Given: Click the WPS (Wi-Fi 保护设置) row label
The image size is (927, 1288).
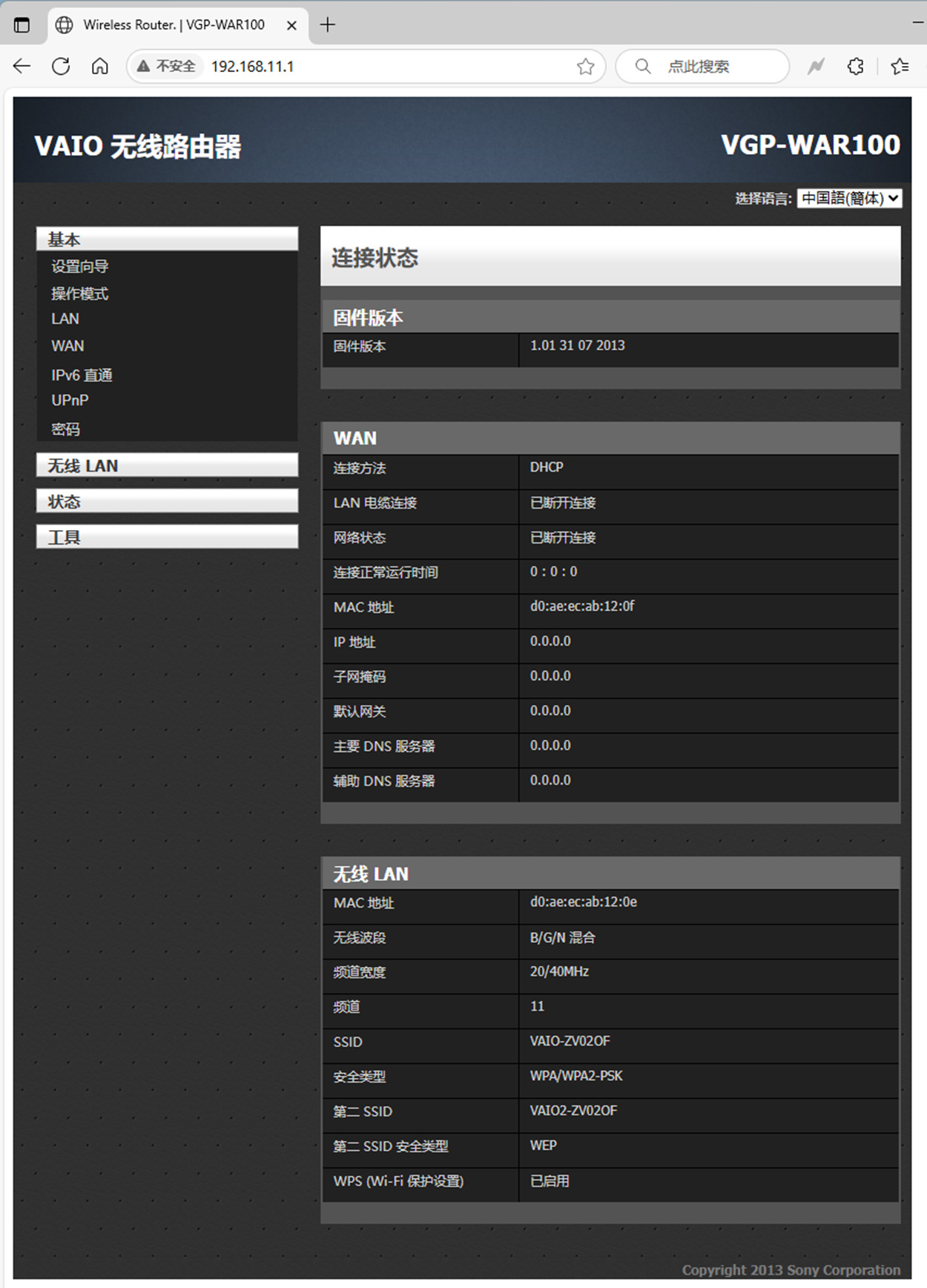Looking at the screenshot, I should tap(398, 1180).
